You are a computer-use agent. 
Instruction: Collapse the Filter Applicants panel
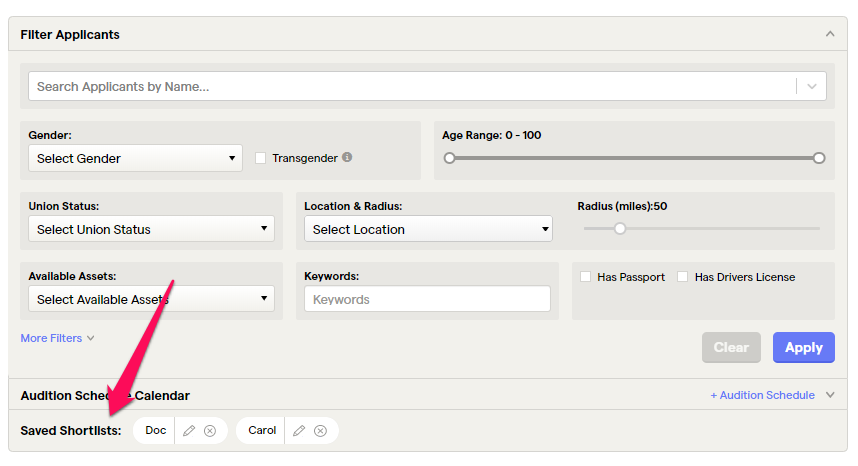(x=829, y=34)
